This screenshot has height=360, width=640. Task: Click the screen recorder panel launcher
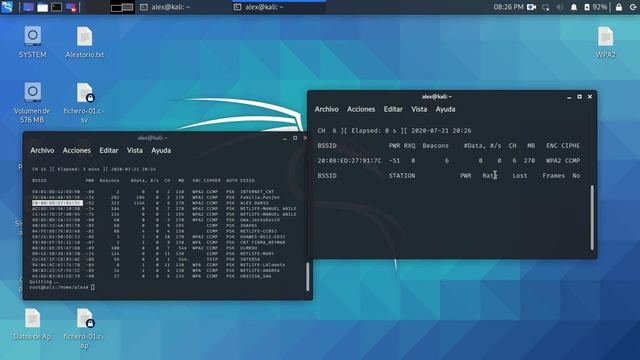(x=71, y=7)
